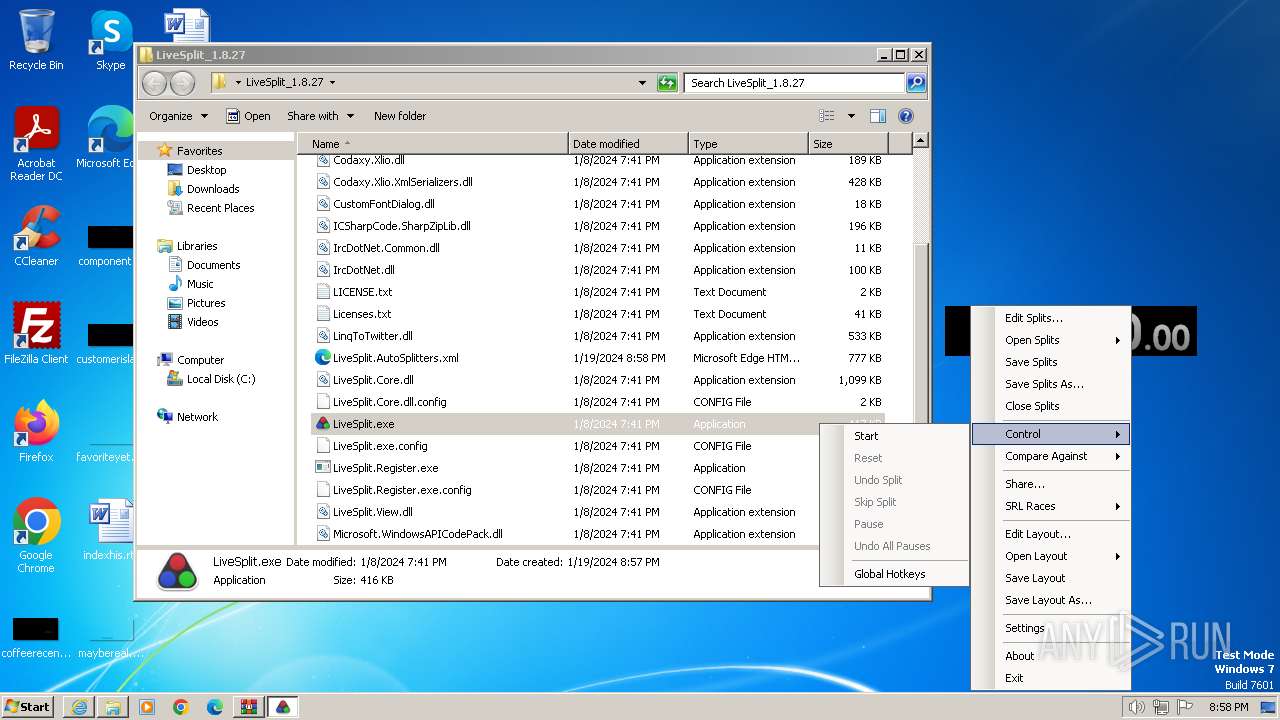Choose Share... from the LiveSplit menu

pos(1050,484)
